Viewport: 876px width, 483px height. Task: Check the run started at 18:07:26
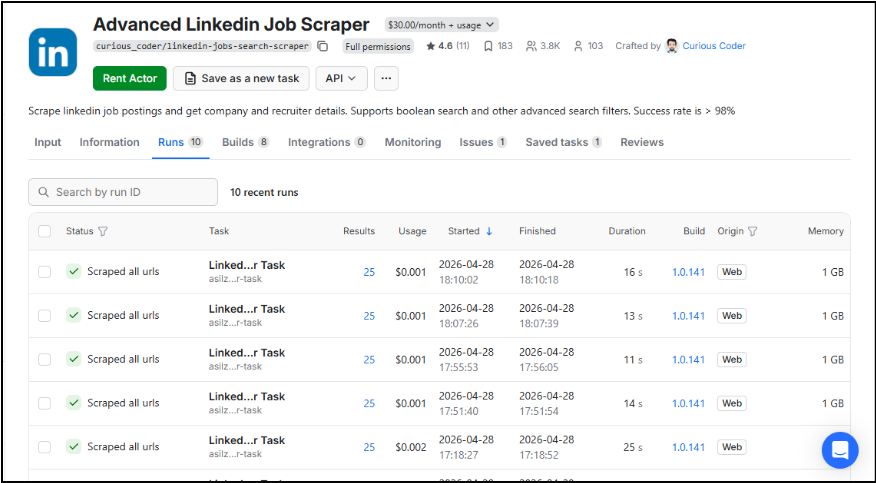pos(44,315)
